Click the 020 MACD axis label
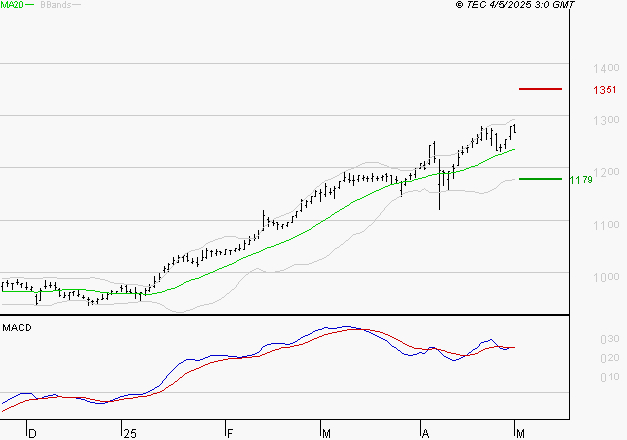627x440 pixels. [610, 358]
